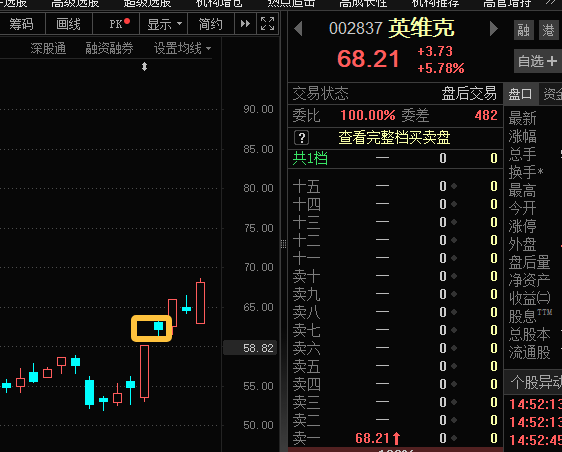The image size is (562, 452).
Task: Click the 委比 100.00% value
Action: 368,115
